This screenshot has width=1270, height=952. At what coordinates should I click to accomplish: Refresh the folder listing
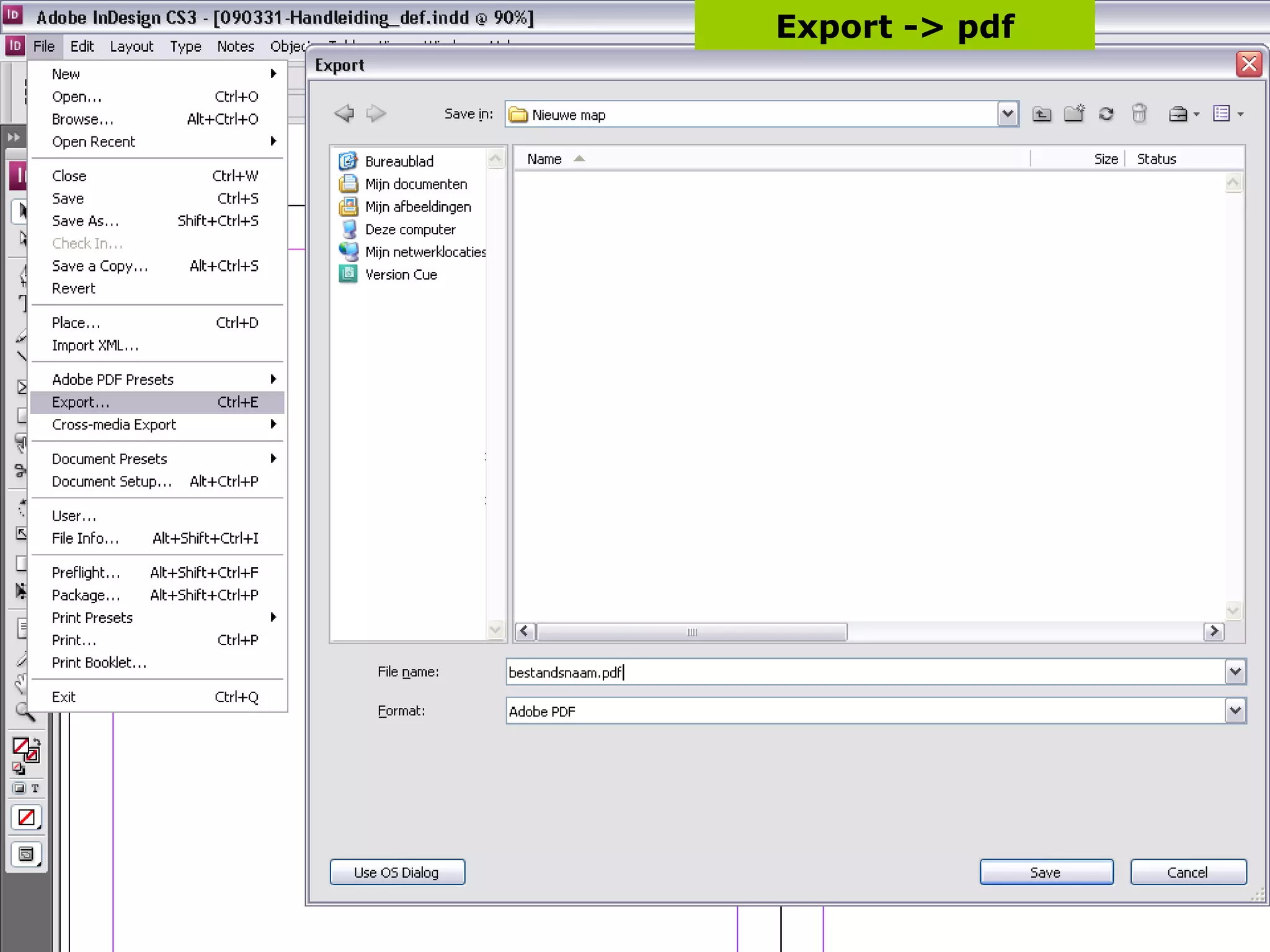(1106, 114)
